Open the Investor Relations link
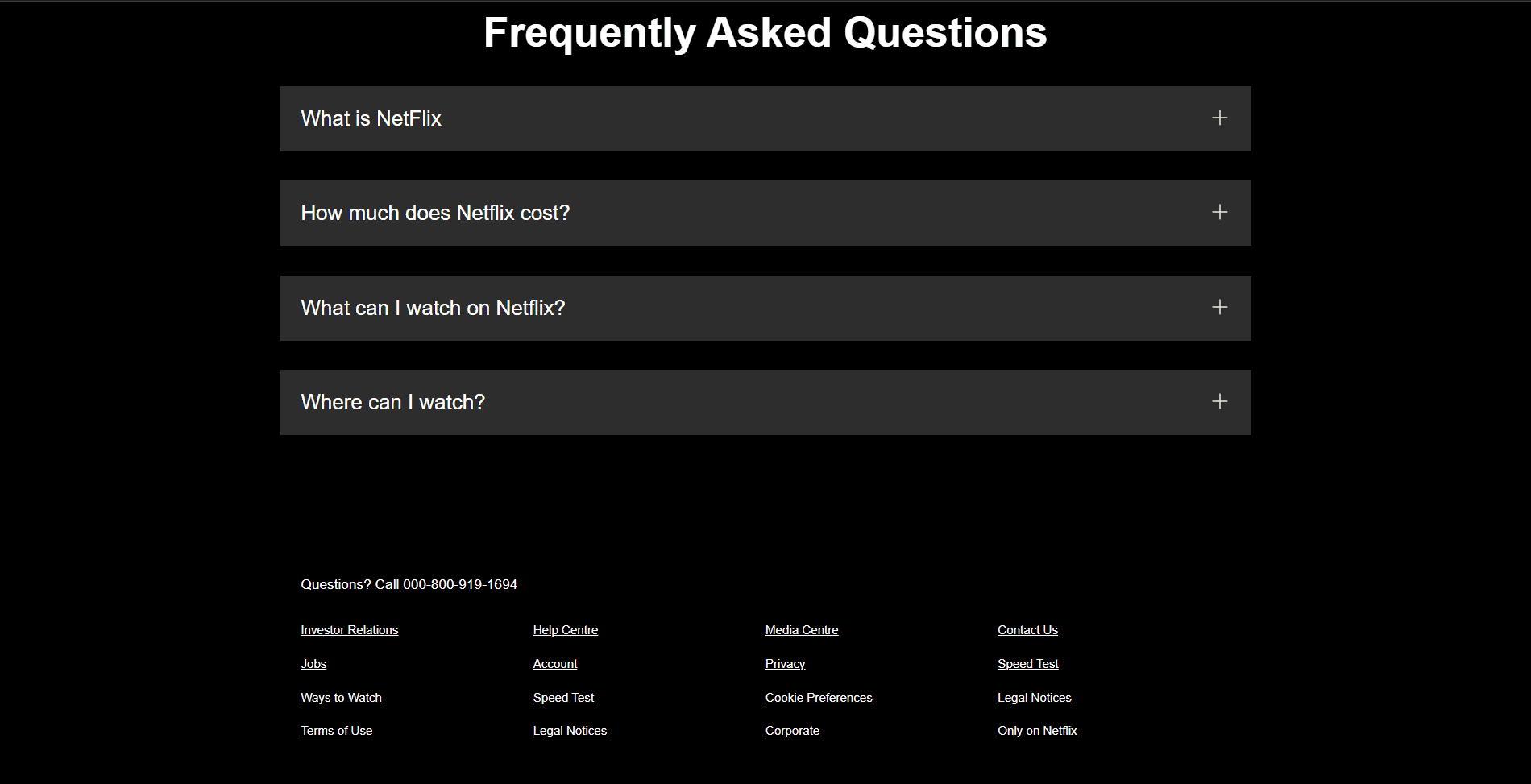 (349, 629)
